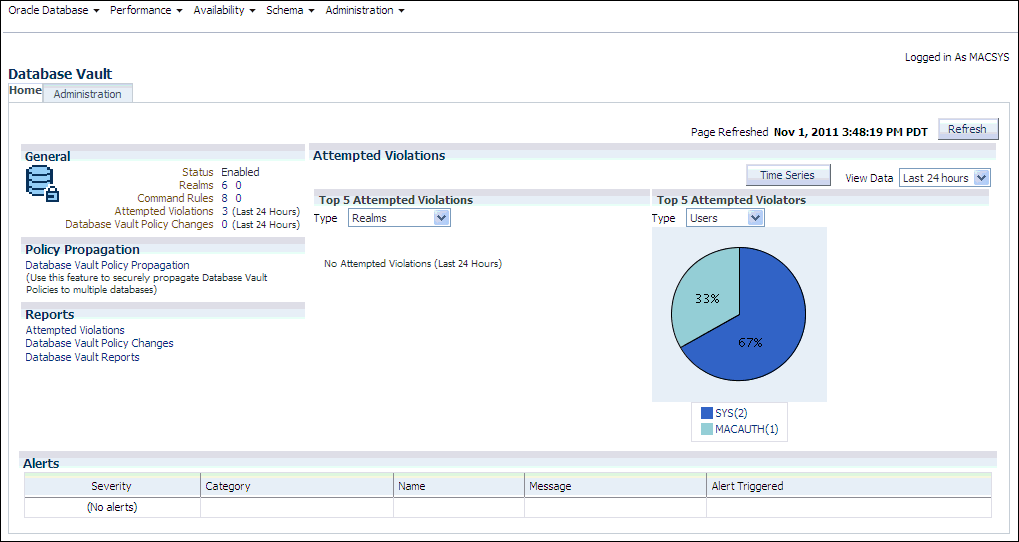
Task: Click the Category column header
Action: click(297, 486)
